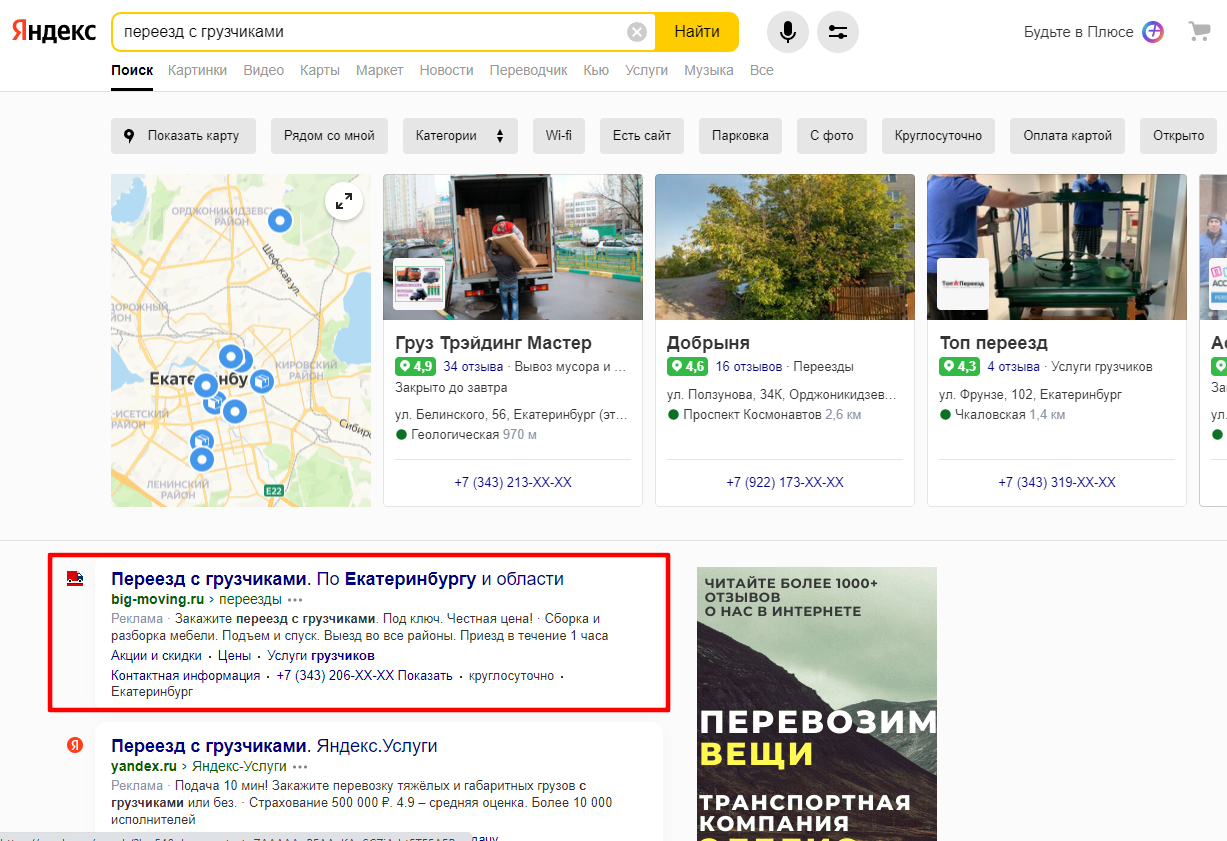Click the Найти search button
This screenshot has height=841, width=1227.
[x=697, y=32]
